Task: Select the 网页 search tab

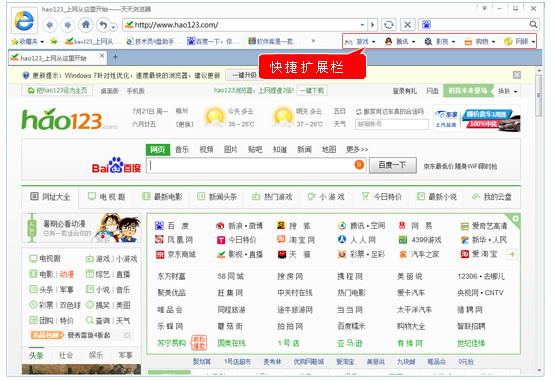Action: 158,150
